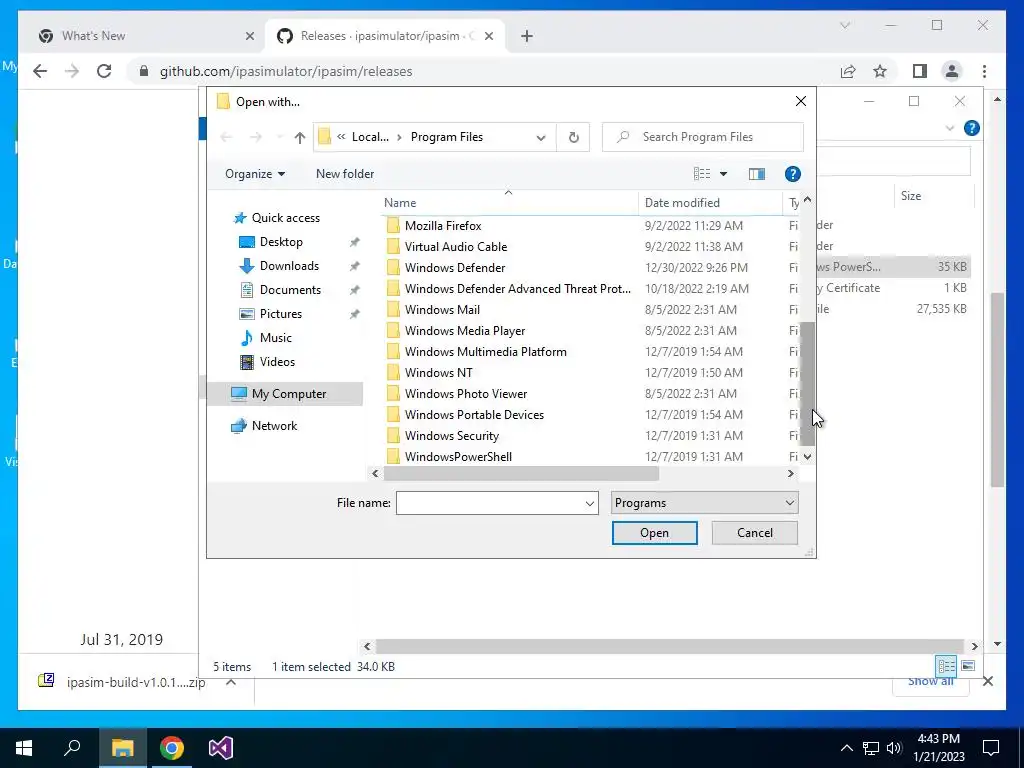This screenshot has width=1024, height=768.
Task: Open the Organize menu
Action: [x=255, y=174]
